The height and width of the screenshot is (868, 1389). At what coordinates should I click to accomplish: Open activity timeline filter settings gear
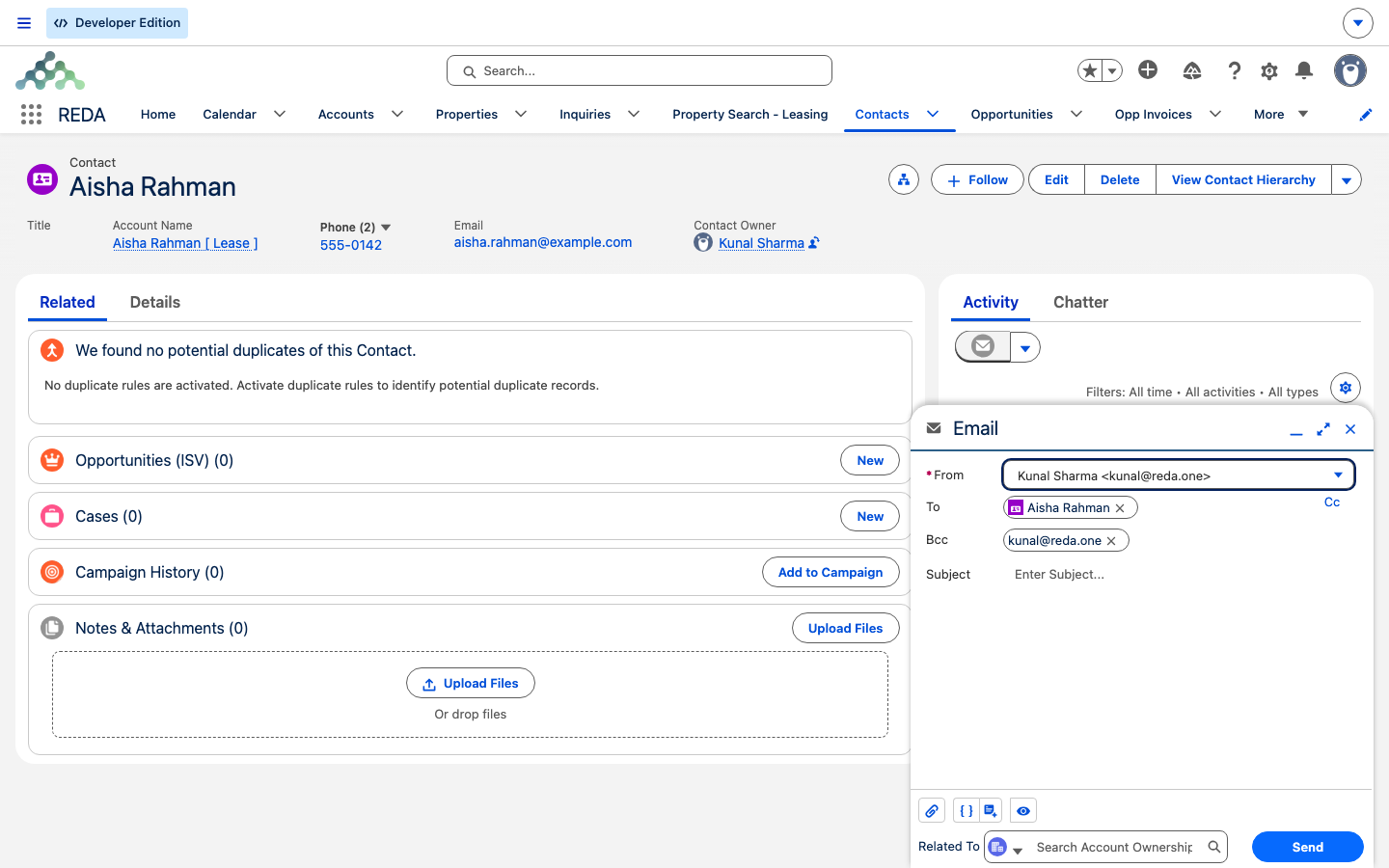pyautogui.click(x=1346, y=388)
